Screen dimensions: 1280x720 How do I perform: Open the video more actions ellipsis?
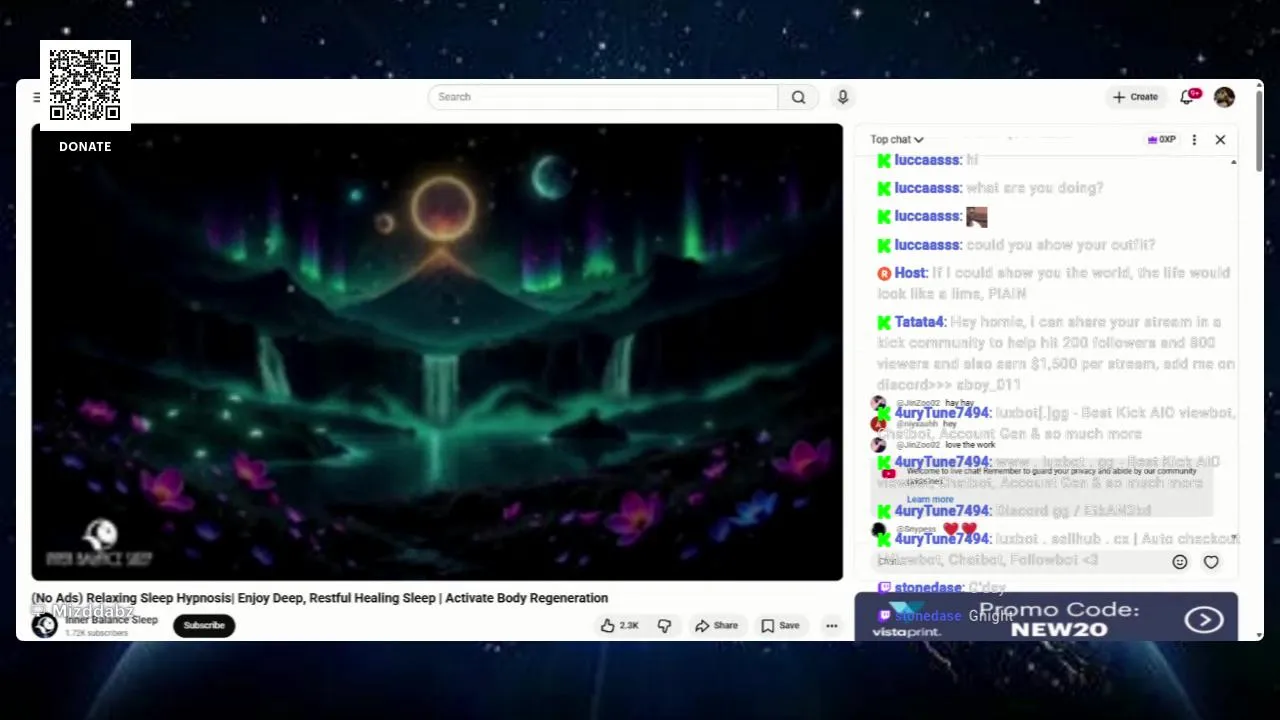(831, 626)
